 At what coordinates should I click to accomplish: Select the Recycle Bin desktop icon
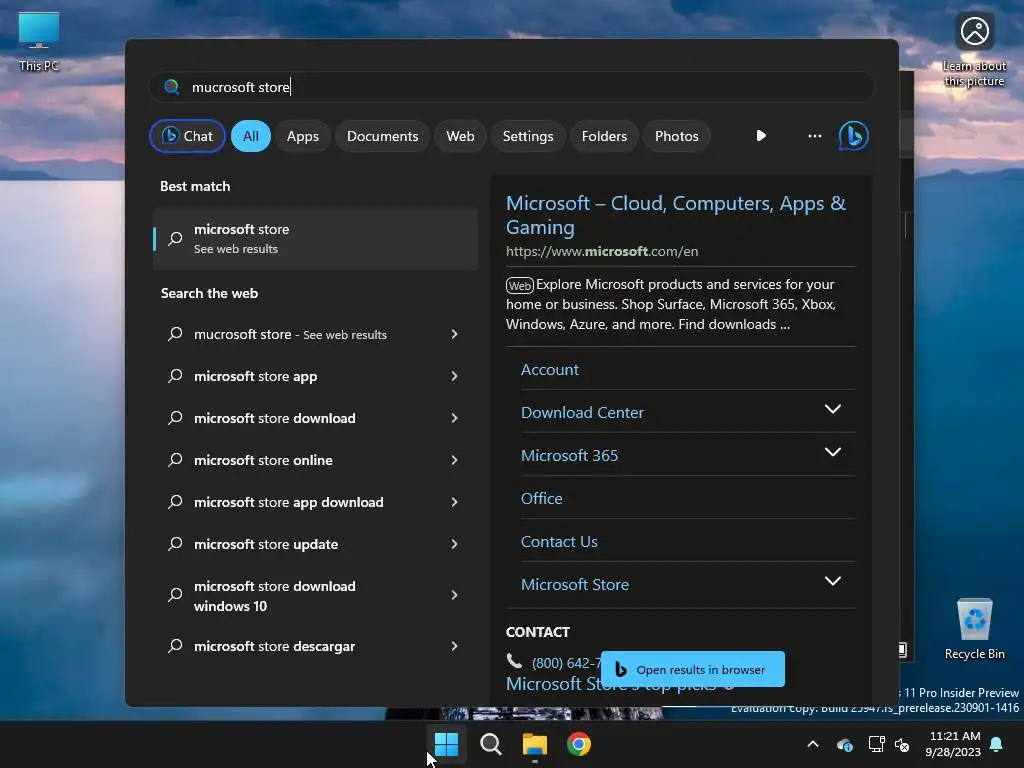coord(974,629)
